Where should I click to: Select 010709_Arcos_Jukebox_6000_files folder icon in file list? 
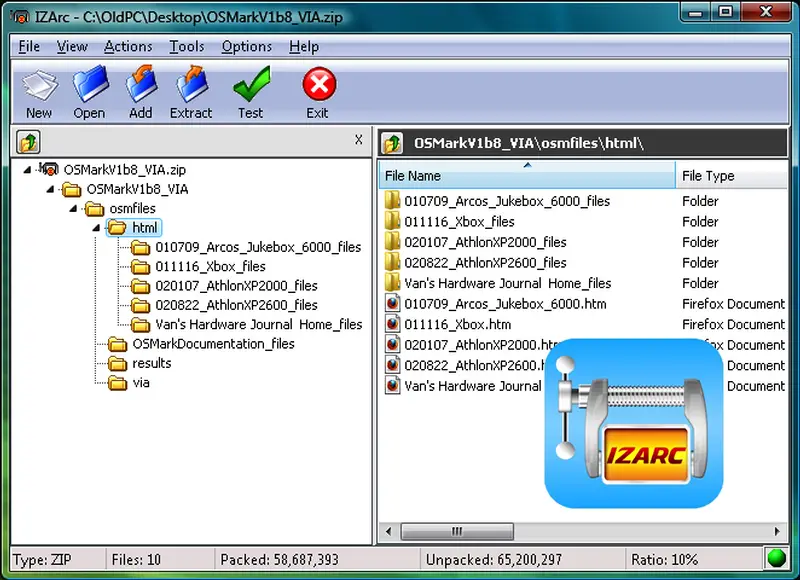392,200
